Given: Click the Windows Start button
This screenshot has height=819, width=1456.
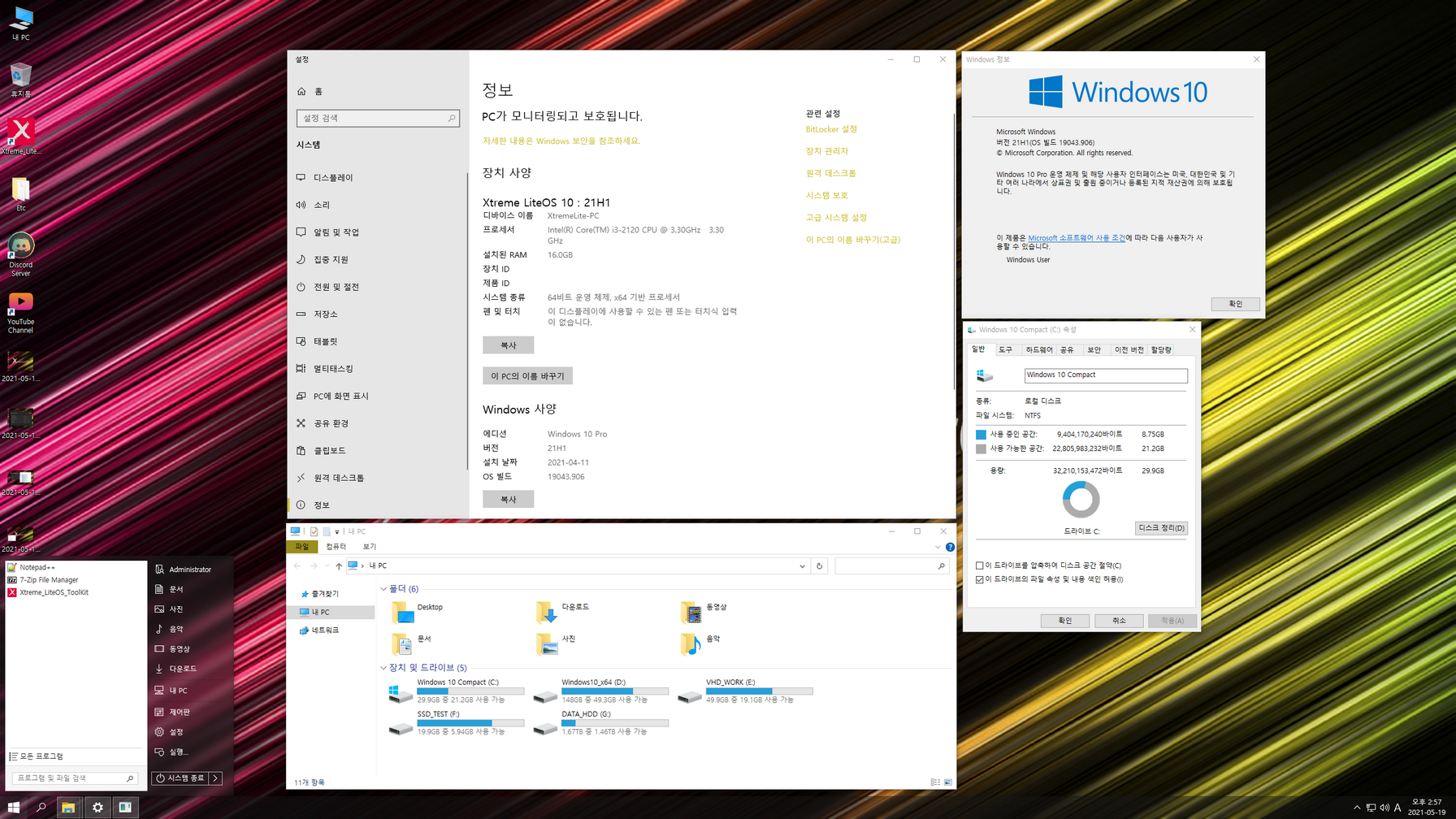Looking at the screenshot, I should (x=13, y=807).
